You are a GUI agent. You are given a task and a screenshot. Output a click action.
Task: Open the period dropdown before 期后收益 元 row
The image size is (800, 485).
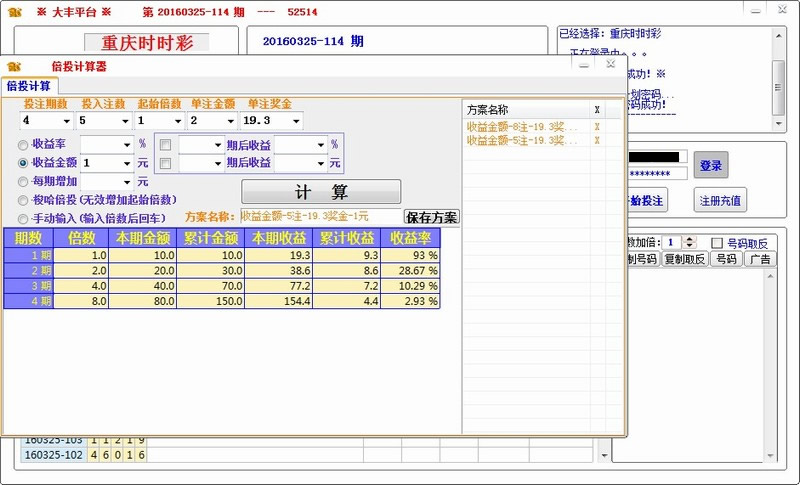coord(218,163)
